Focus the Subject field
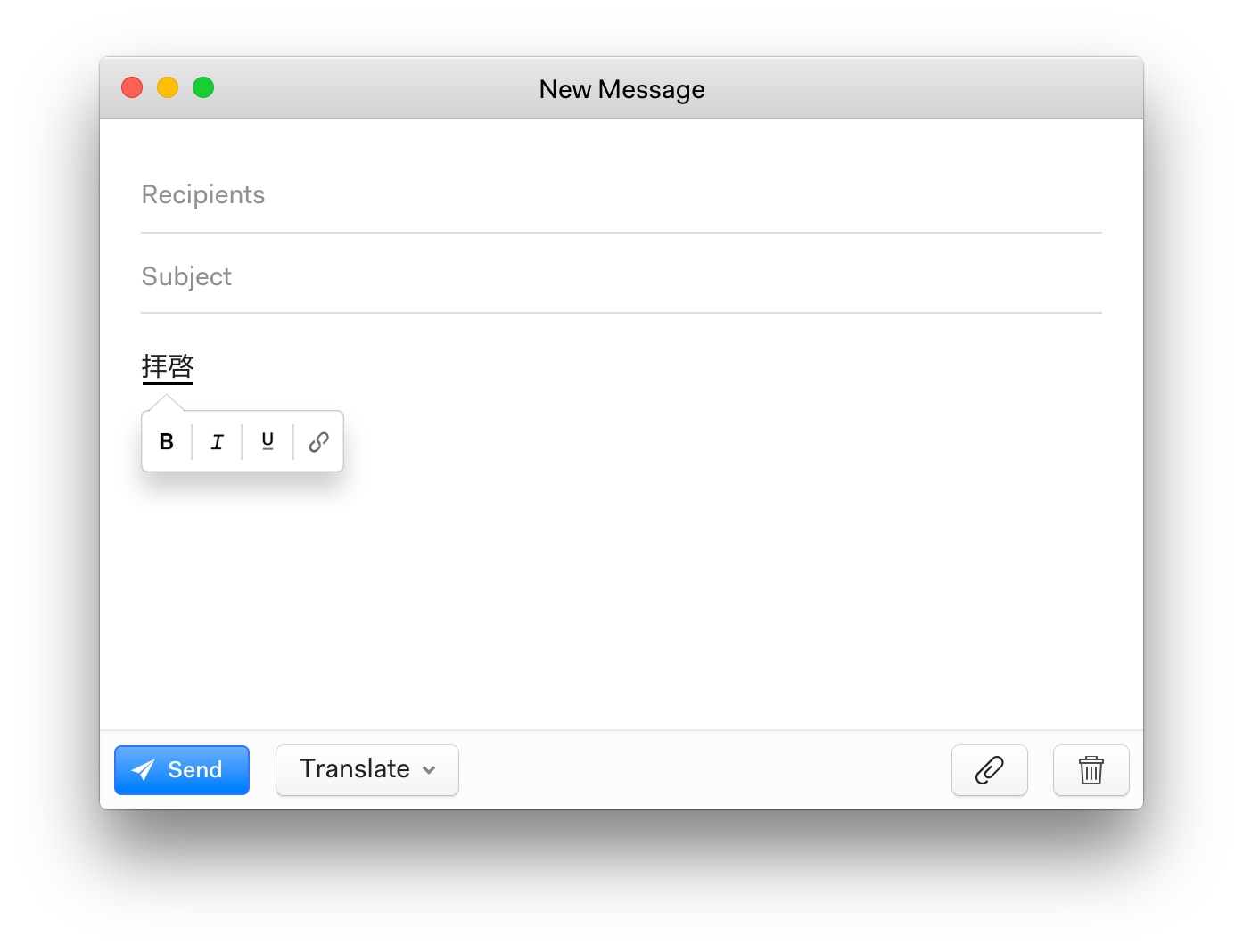 click(x=621, y=276)
